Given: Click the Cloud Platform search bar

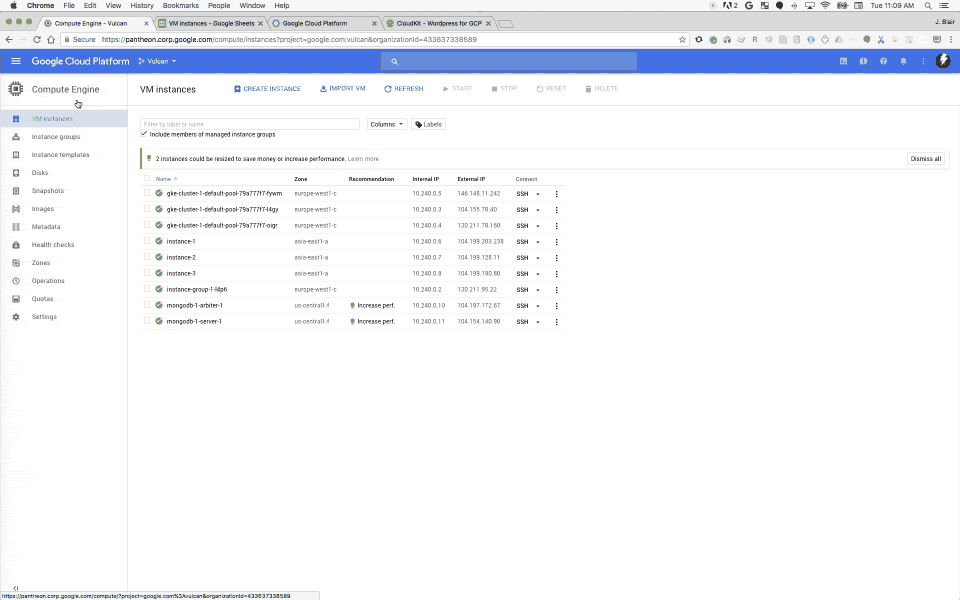Looking at the screenshot, I should (509, 61).
